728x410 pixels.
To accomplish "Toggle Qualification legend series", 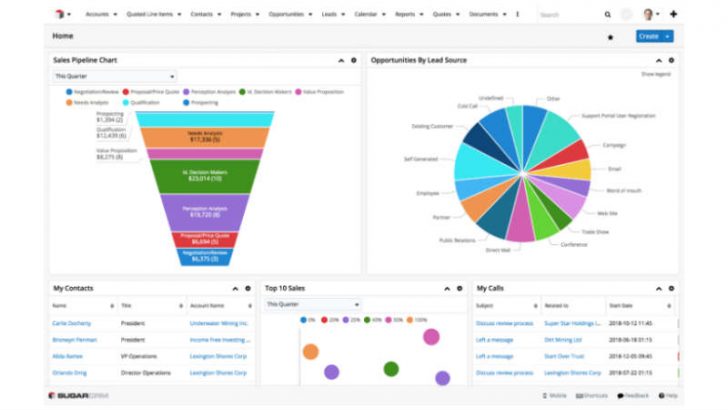I will (x=141, y=103).
